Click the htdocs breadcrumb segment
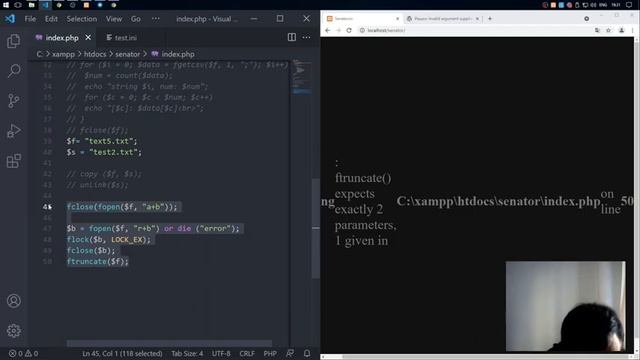This screenshot has height=360, width=640. pyautogui.click(x=95, y=54)
